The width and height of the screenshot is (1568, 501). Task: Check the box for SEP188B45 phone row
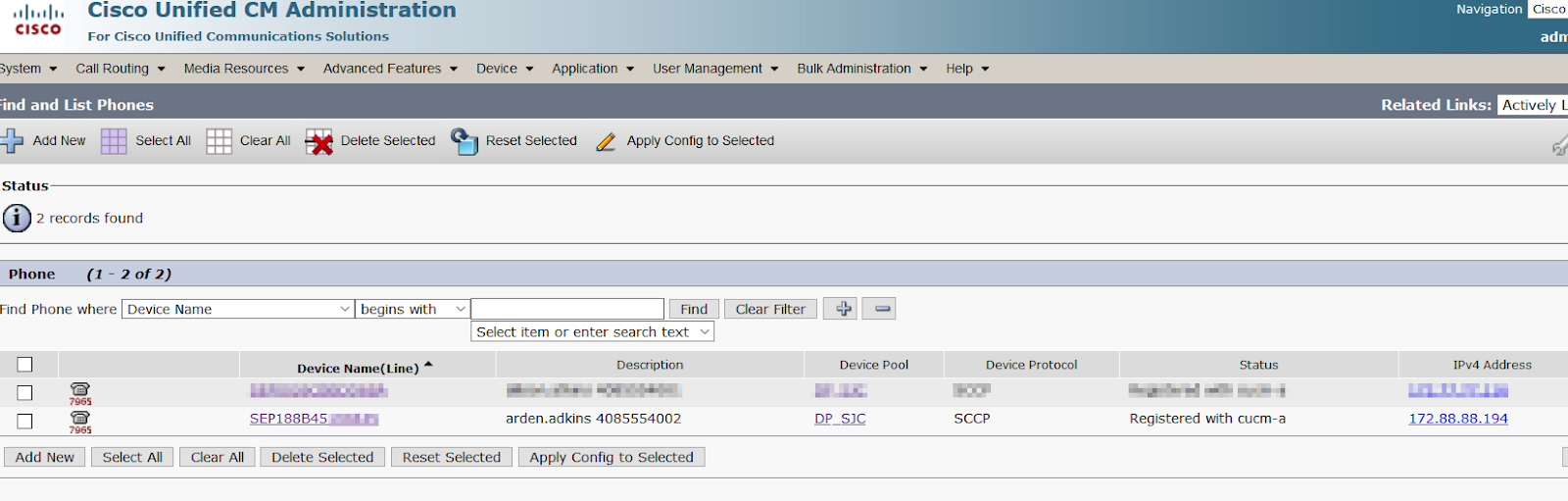24,421
